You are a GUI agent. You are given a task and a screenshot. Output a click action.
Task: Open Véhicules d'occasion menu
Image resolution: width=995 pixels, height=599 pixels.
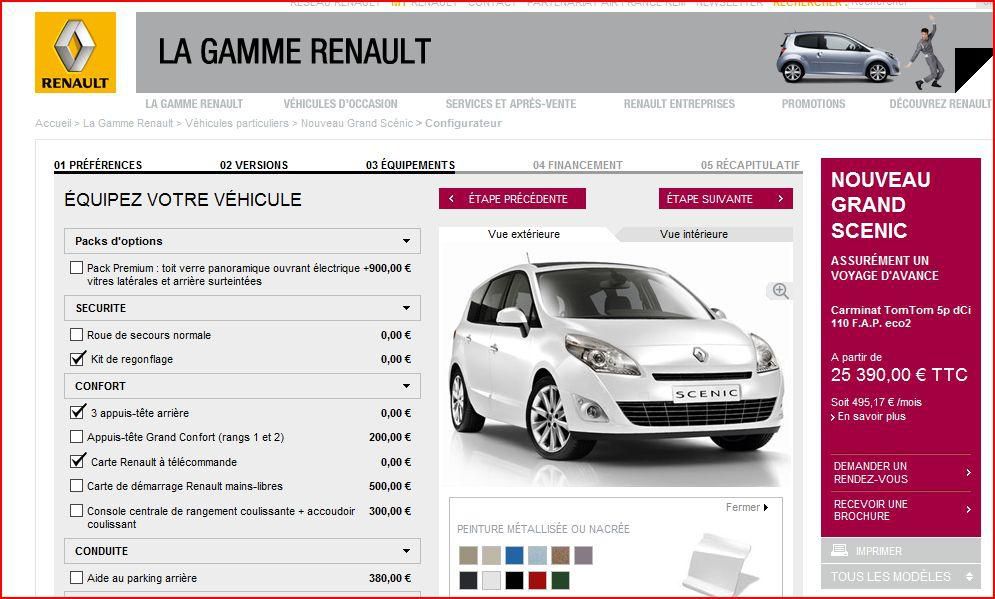340,103
